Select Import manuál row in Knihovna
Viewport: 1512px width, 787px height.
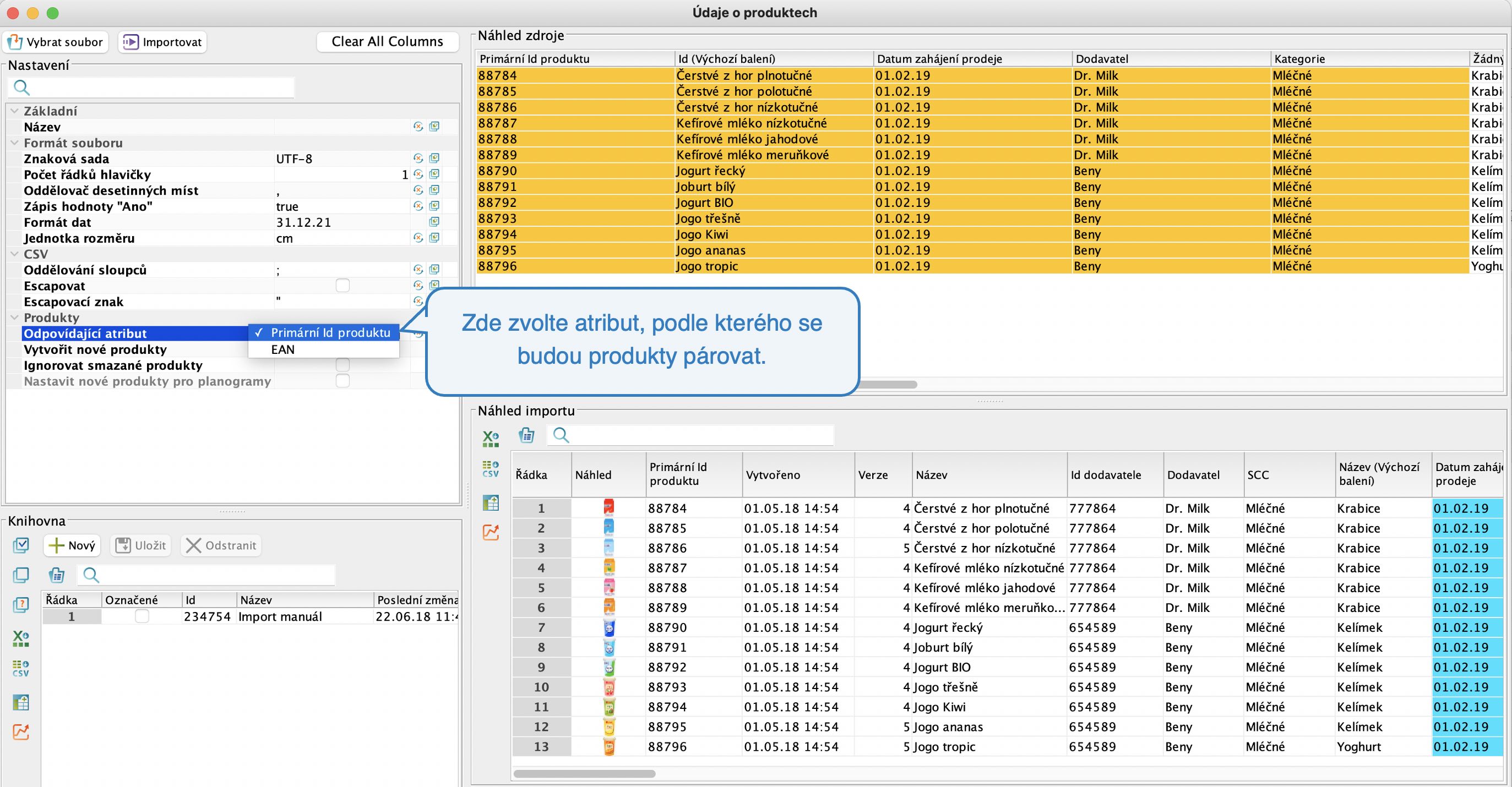click(x=251, y=616)
